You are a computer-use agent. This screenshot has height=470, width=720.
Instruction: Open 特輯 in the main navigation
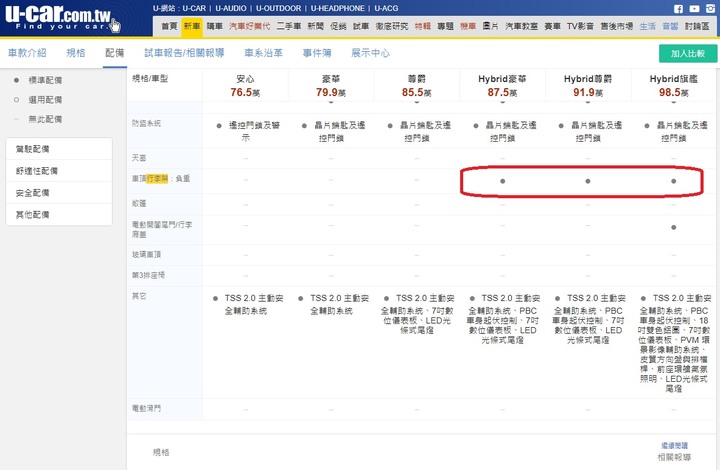pos(422,26)
